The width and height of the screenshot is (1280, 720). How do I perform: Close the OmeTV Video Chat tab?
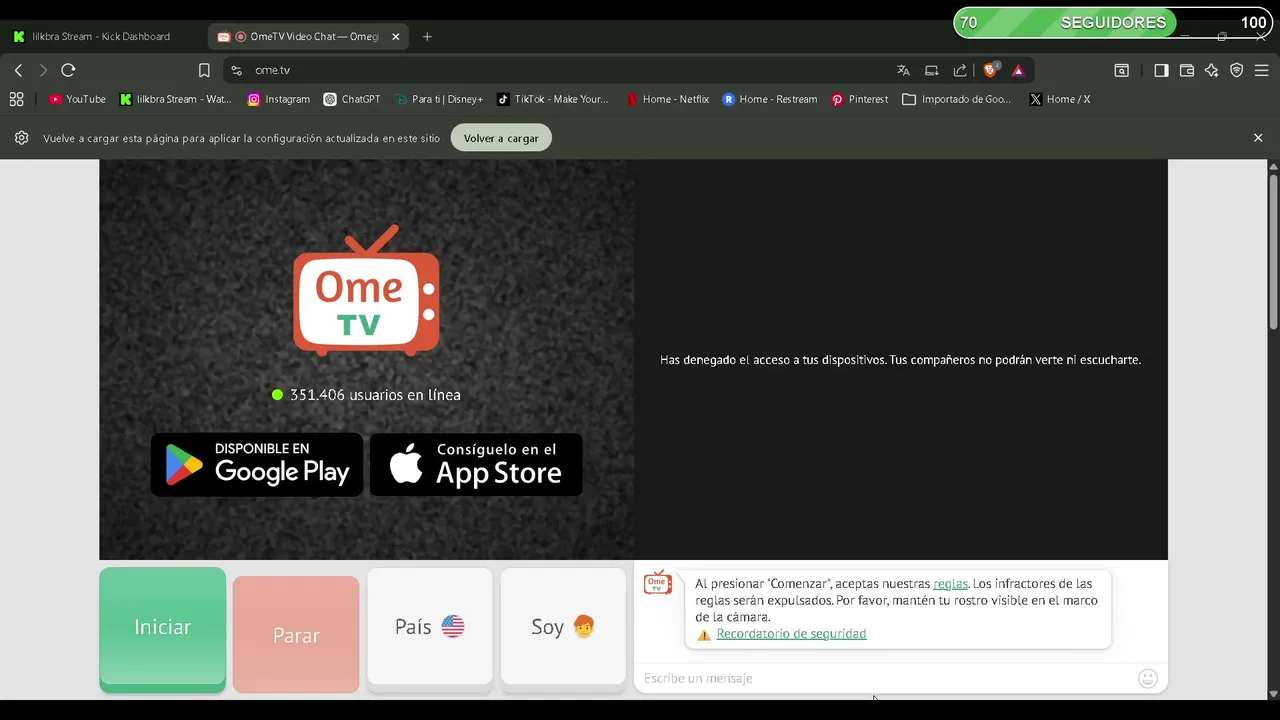[x=395, y=36]
